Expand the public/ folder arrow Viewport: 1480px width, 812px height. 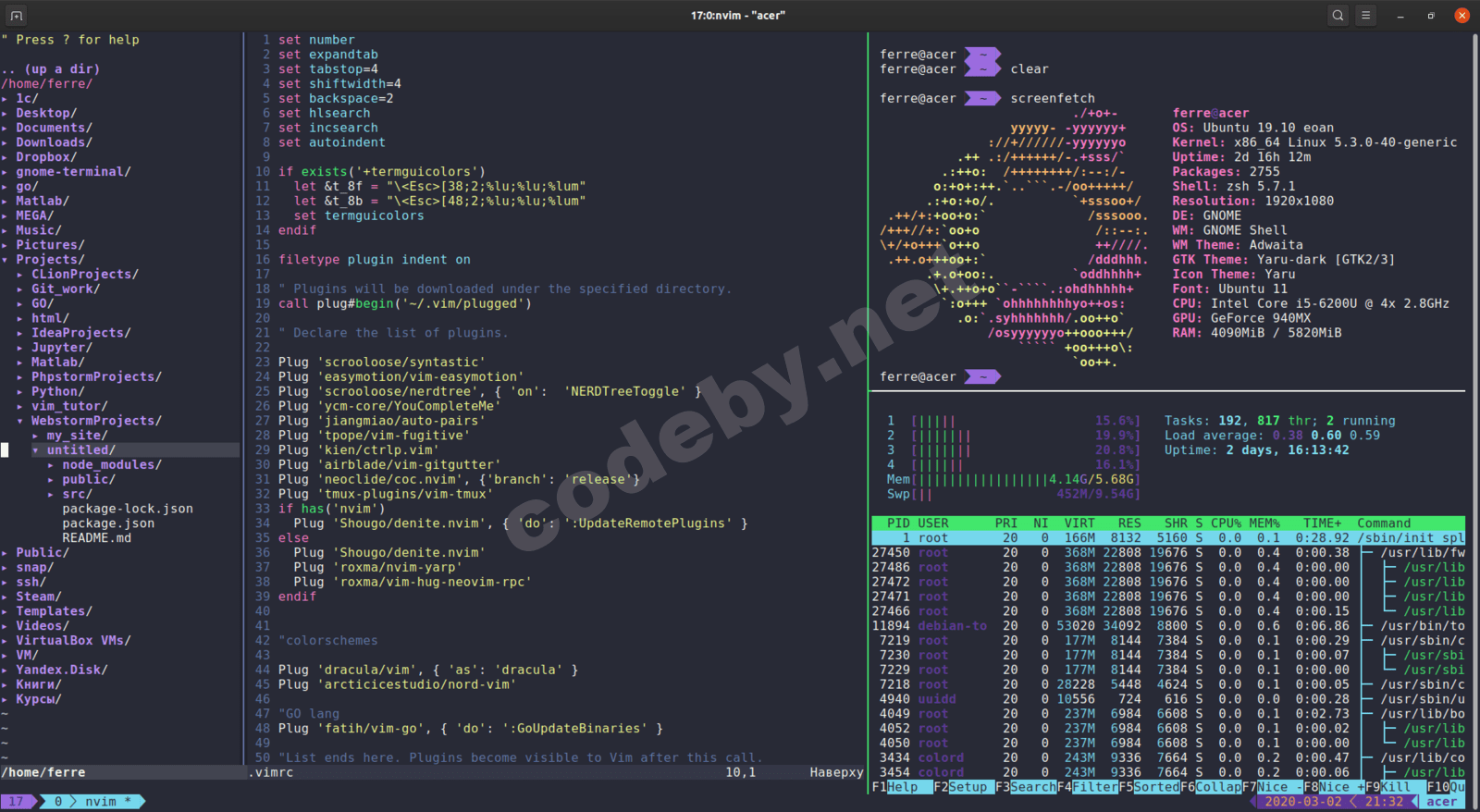[x=51, y=480]
